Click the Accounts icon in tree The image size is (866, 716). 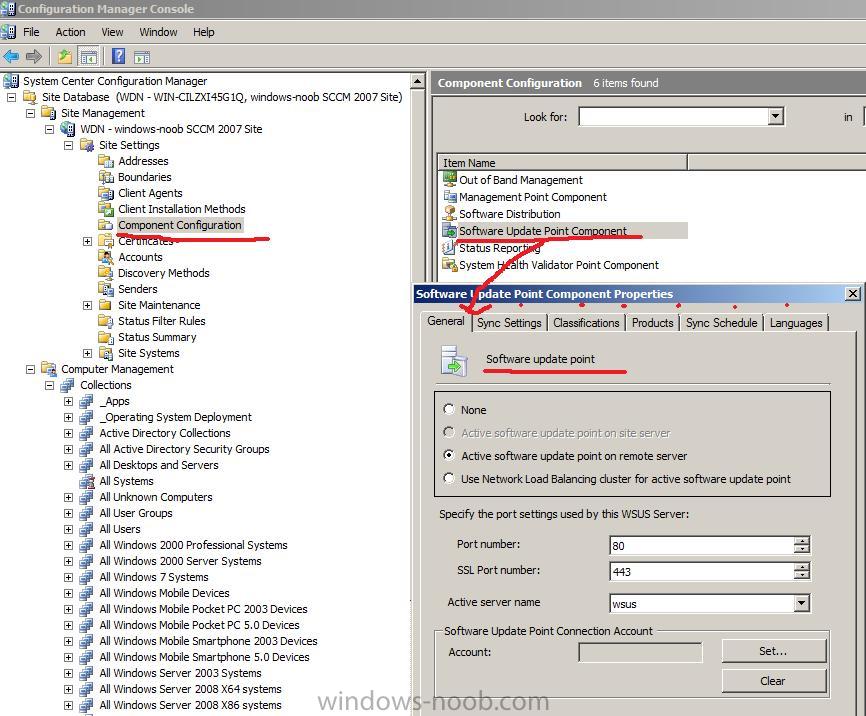[x=105, y=257]
